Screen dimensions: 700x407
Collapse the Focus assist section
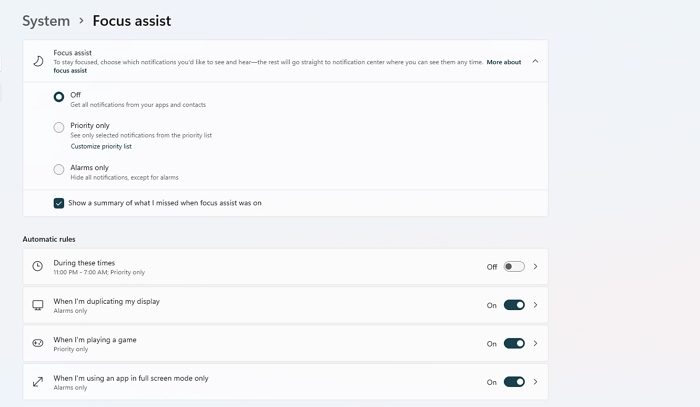(535, 61)
